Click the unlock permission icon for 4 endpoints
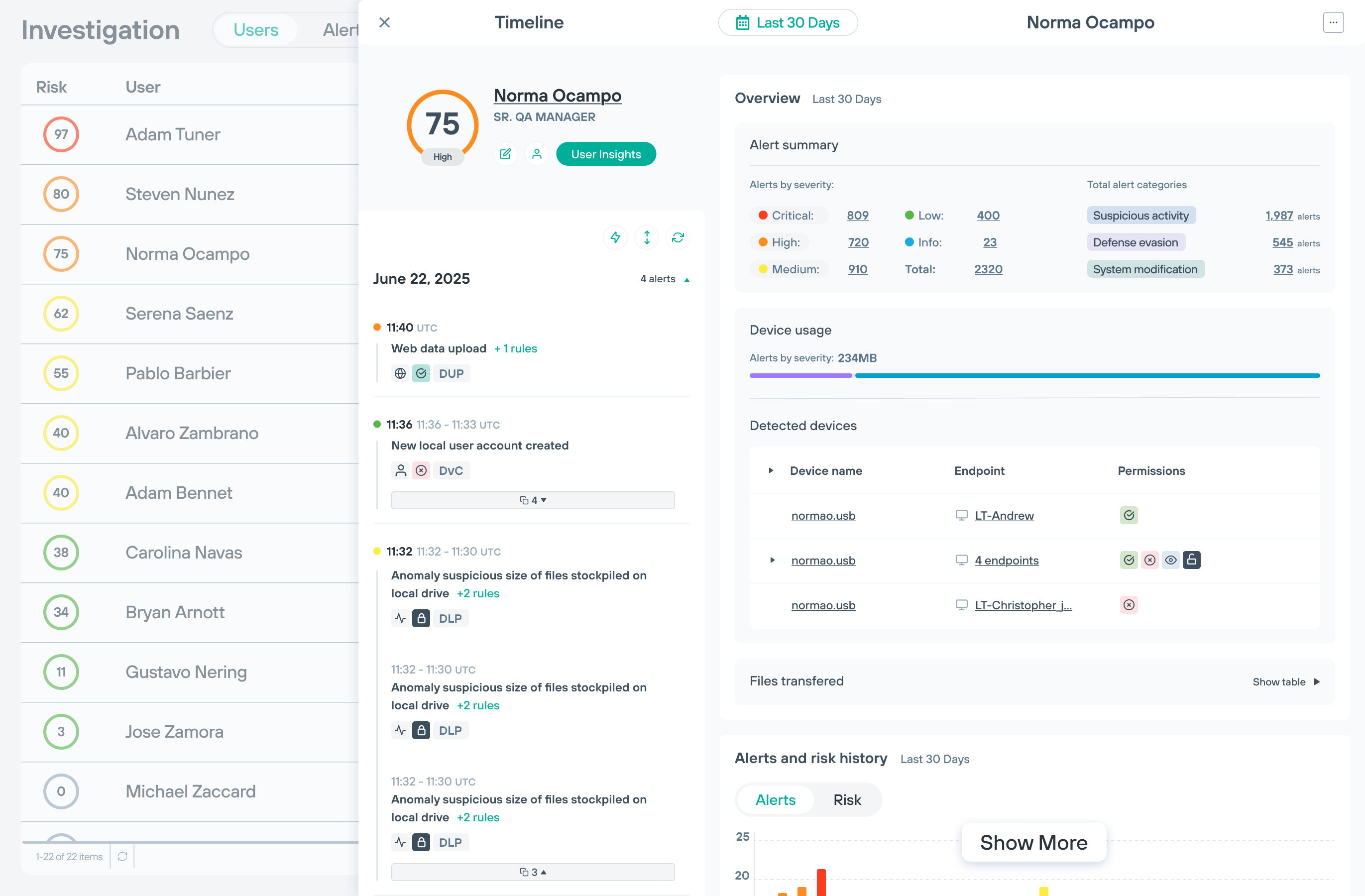The height and width of the screenshot is (896, 1365). coord(1191,560)
